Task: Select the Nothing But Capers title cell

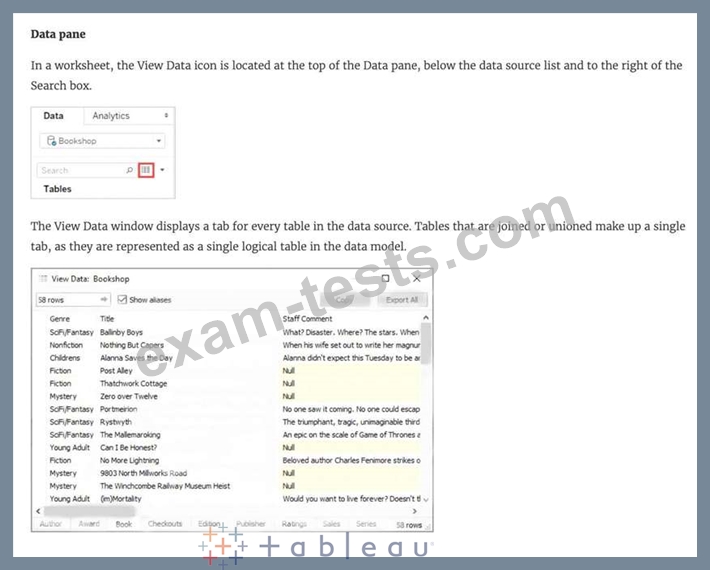Action: tap(132, 345)
